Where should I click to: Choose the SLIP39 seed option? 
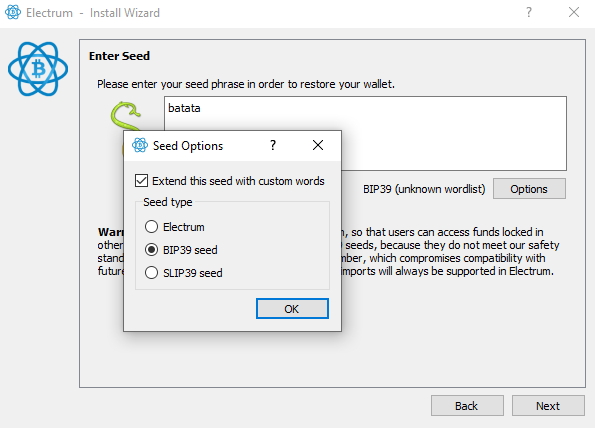151,273
